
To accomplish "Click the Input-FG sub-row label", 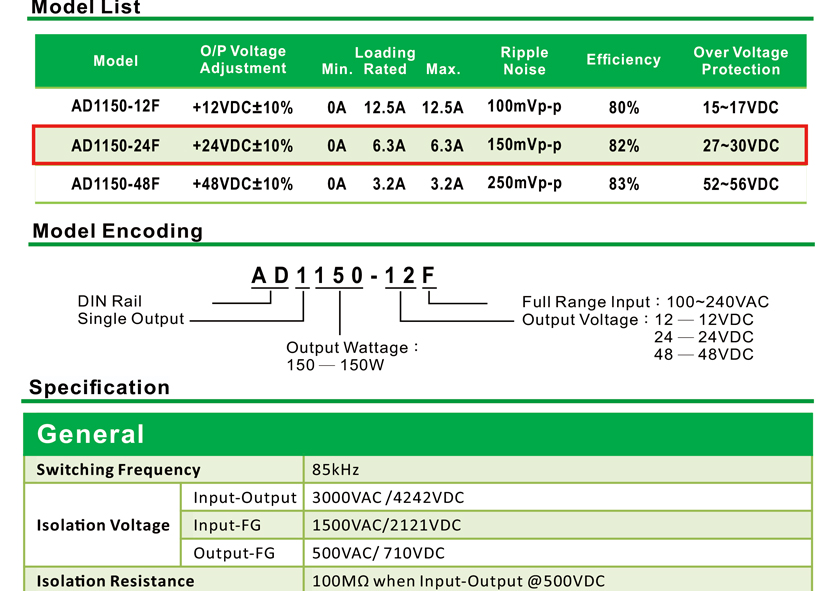I will pyautogui.click(x=227, y=525).
